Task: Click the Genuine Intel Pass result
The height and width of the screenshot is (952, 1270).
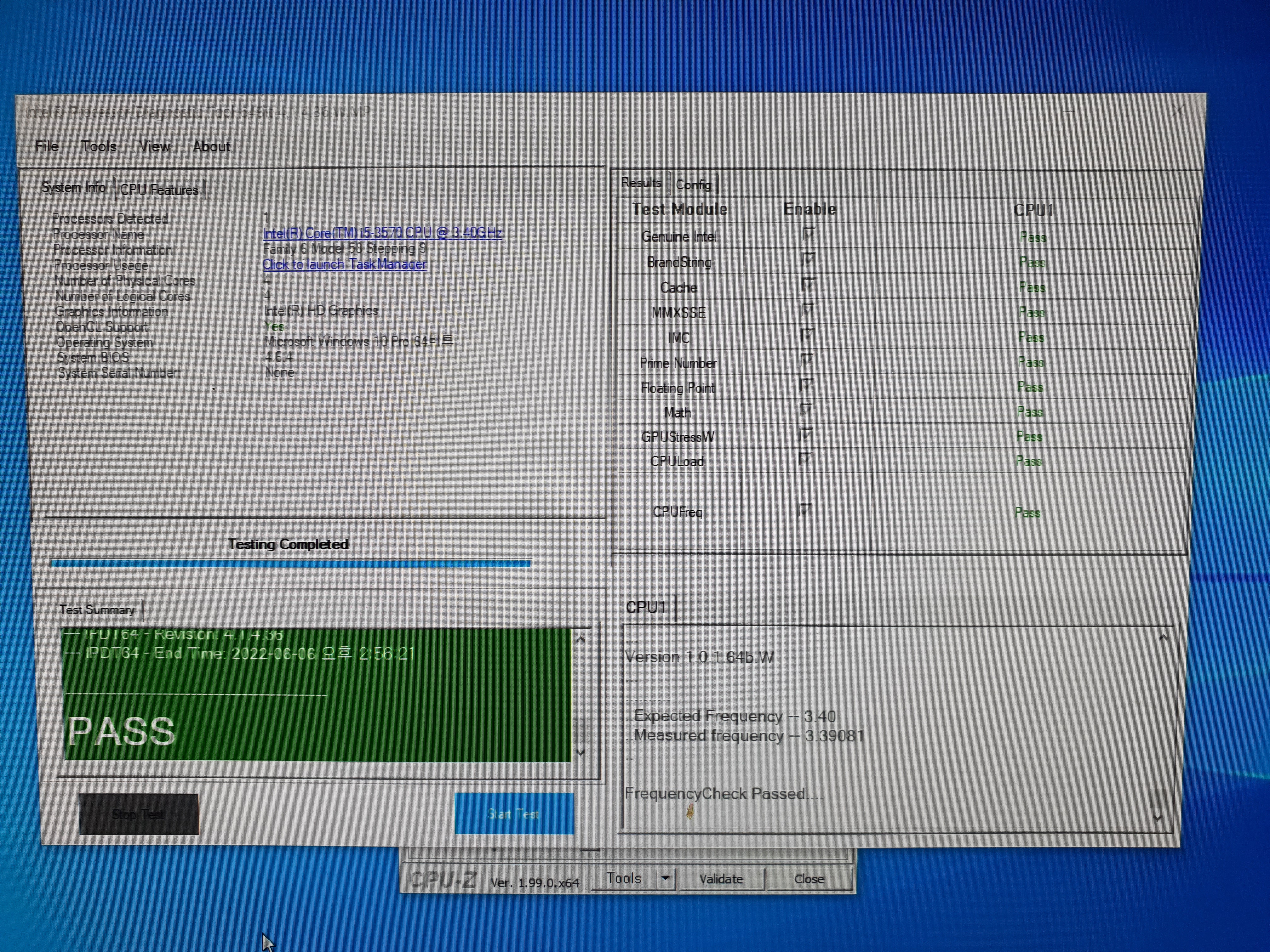Action: pos(1032,238)
